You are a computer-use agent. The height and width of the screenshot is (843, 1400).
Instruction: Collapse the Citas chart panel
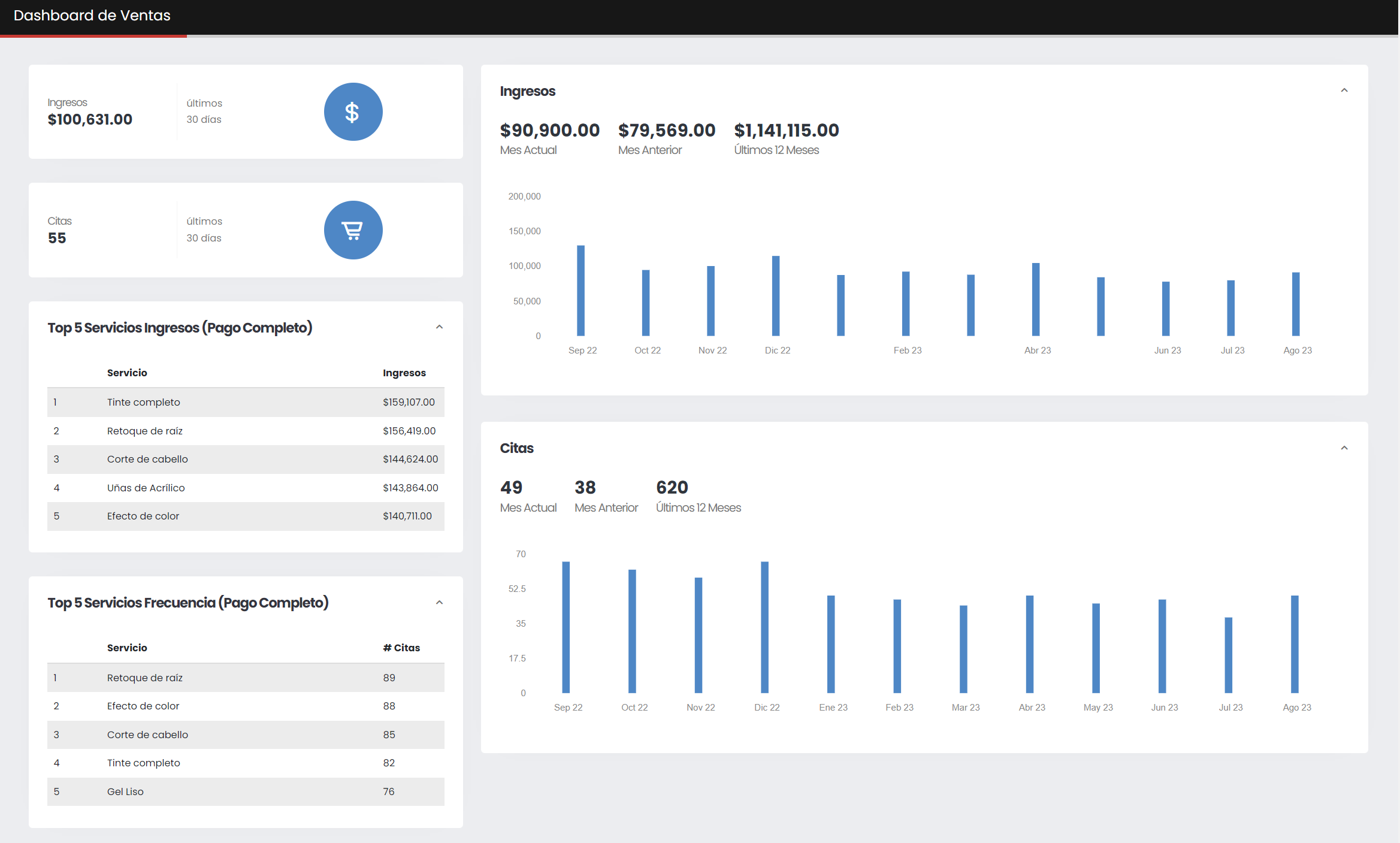tap(1344, 448)
